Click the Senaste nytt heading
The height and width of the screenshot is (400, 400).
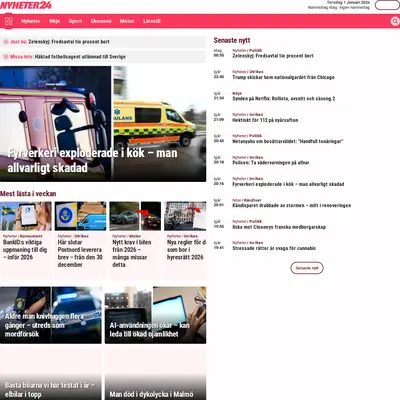pyautogui.click(x=232, y=40)
